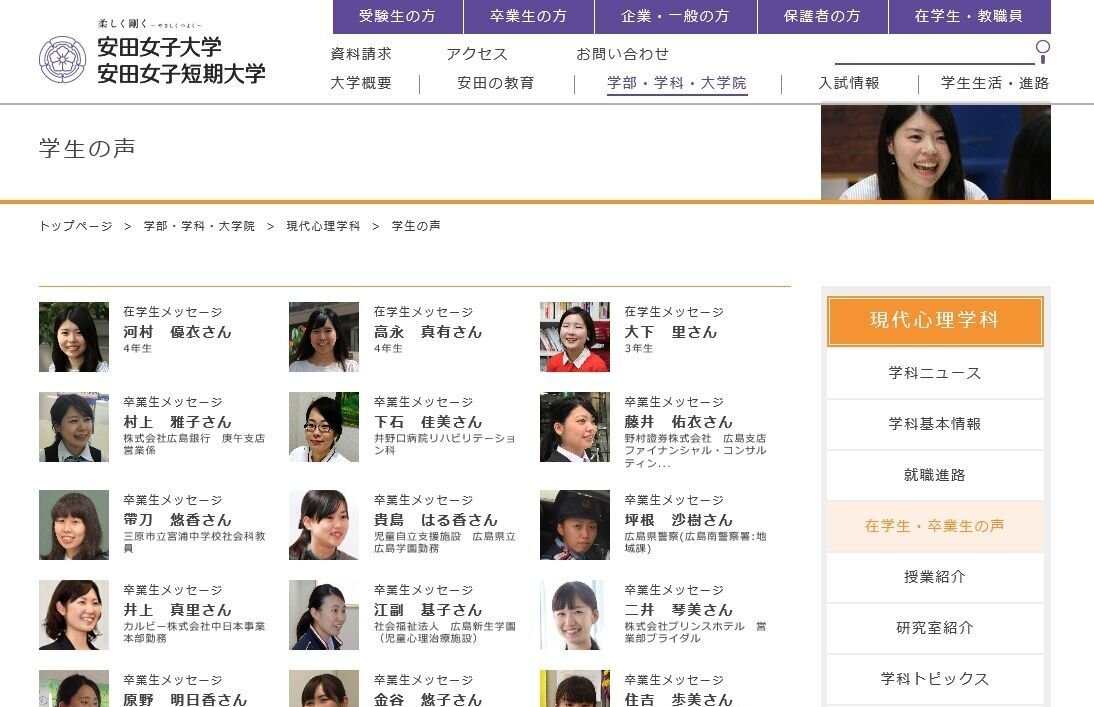Open the message from 帯刀 悠香さん
Screen dimensions: 1094x707
click(177, 520)
